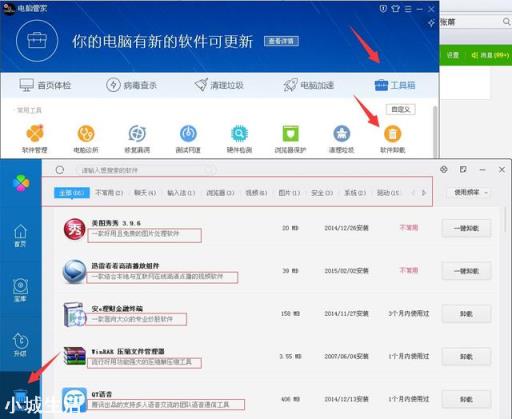This screenshot has width=512, height=419.
Task: Click the toolbox circle logo in banner
Action: [37, 41]
